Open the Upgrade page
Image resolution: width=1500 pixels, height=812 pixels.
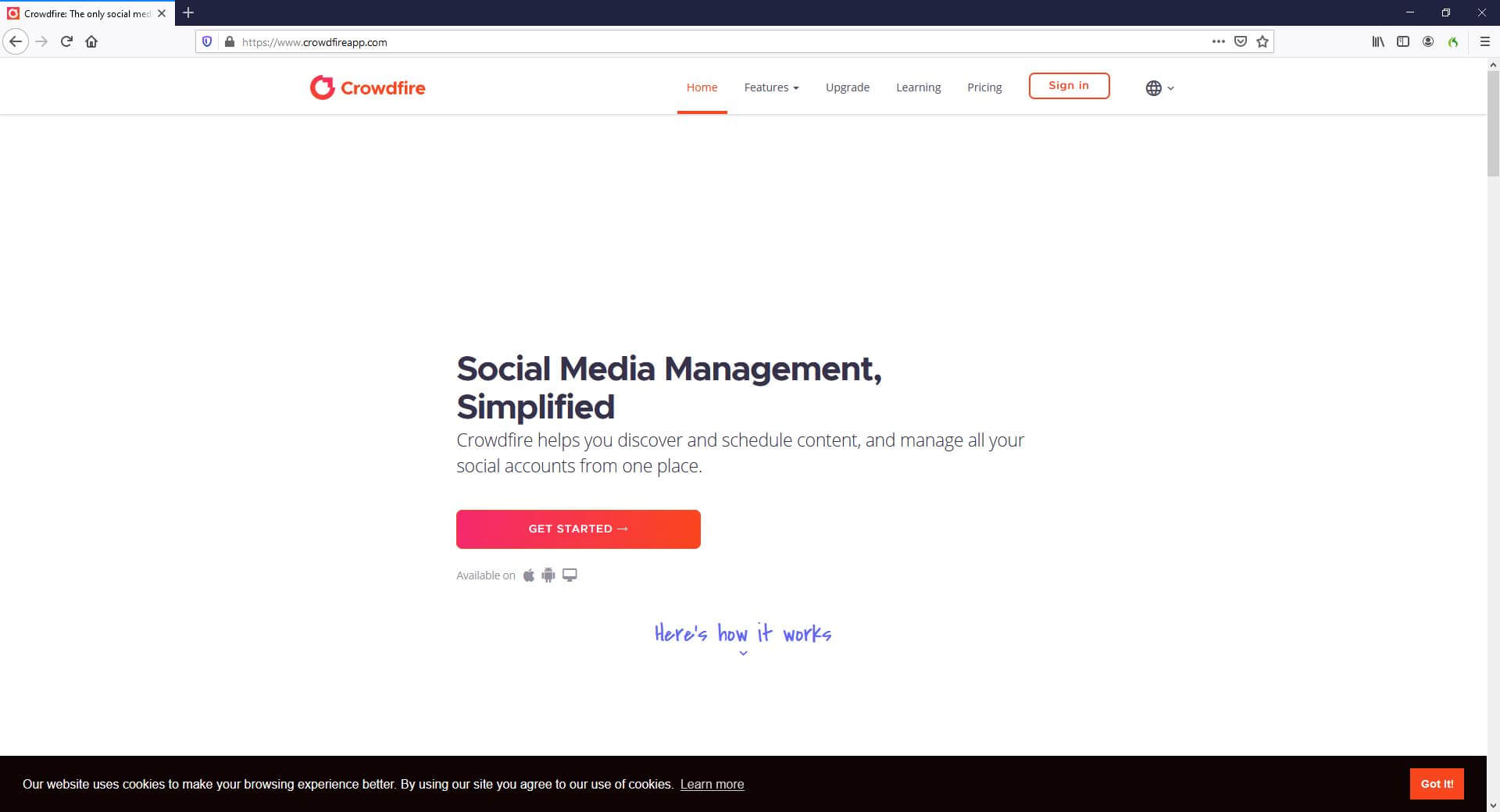click(x=848, y=87)
